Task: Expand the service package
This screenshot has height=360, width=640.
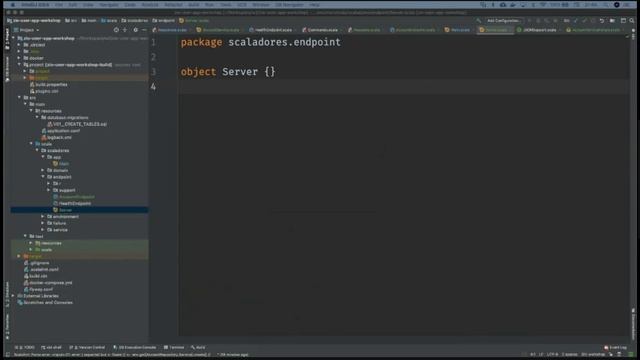Action: (43, 229)
